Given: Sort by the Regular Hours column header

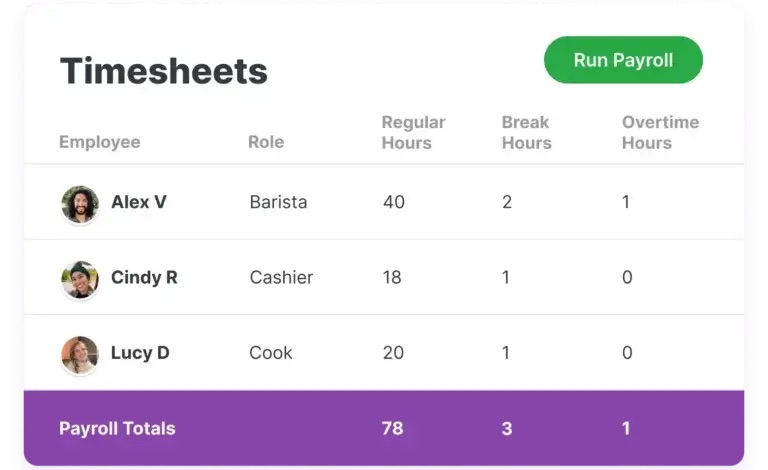Looking at the screenshot, I should (413, 132).
